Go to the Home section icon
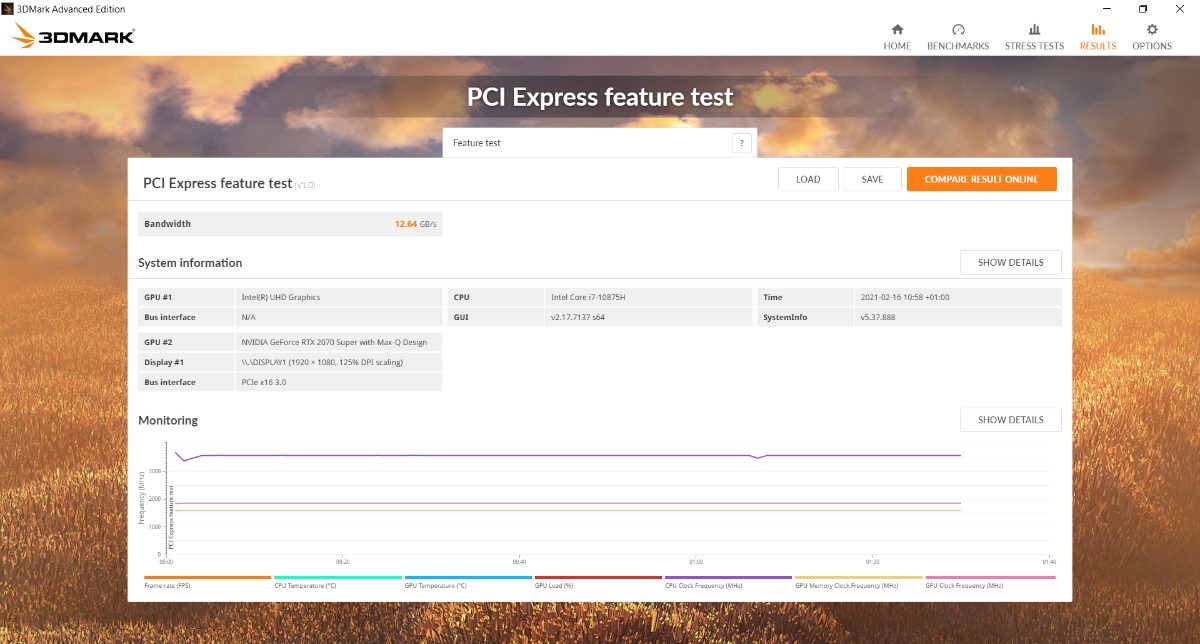Image resolution: width=1200 pixels, height=644 pixels. (897, 30)
